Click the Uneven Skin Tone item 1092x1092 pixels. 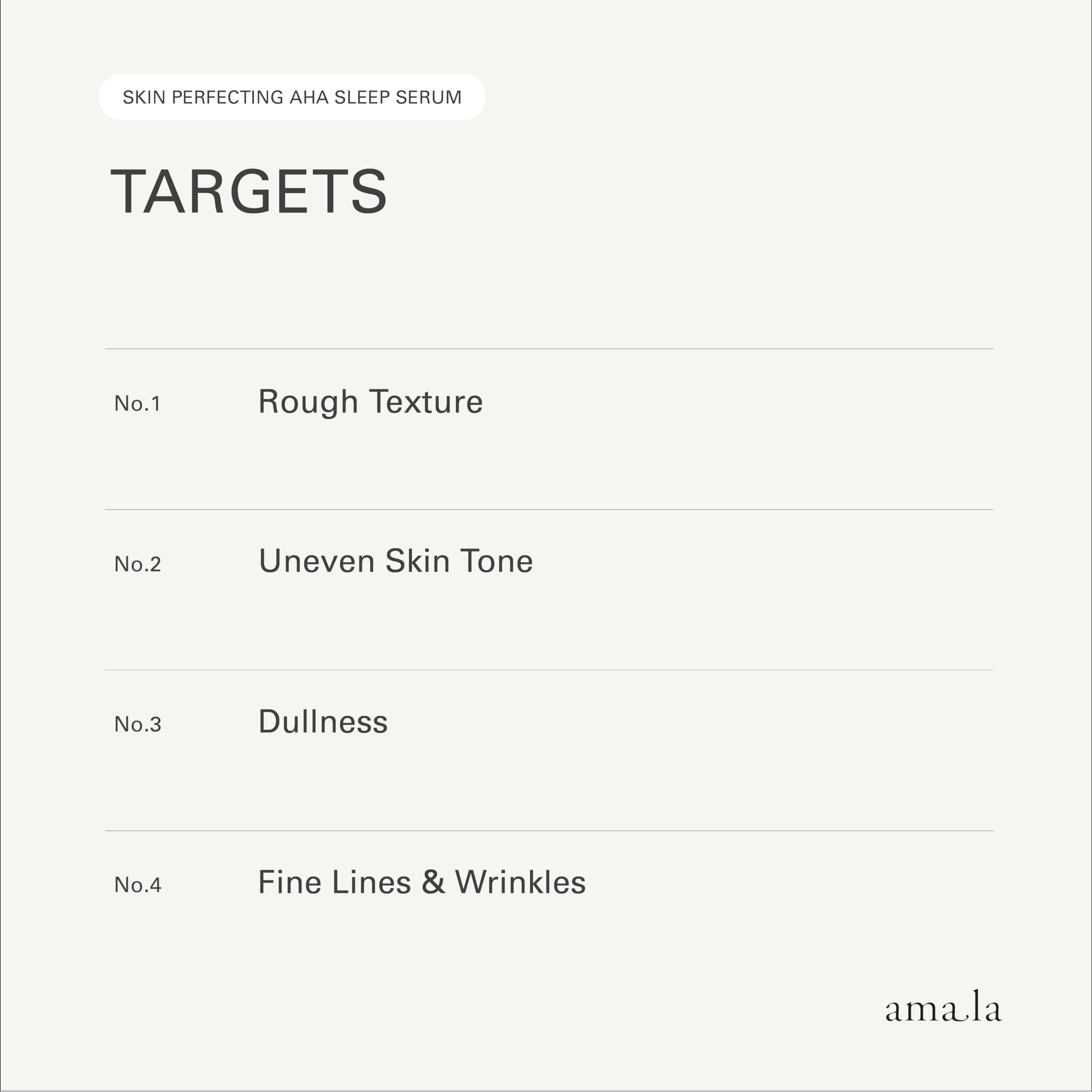tap(396, 562)
